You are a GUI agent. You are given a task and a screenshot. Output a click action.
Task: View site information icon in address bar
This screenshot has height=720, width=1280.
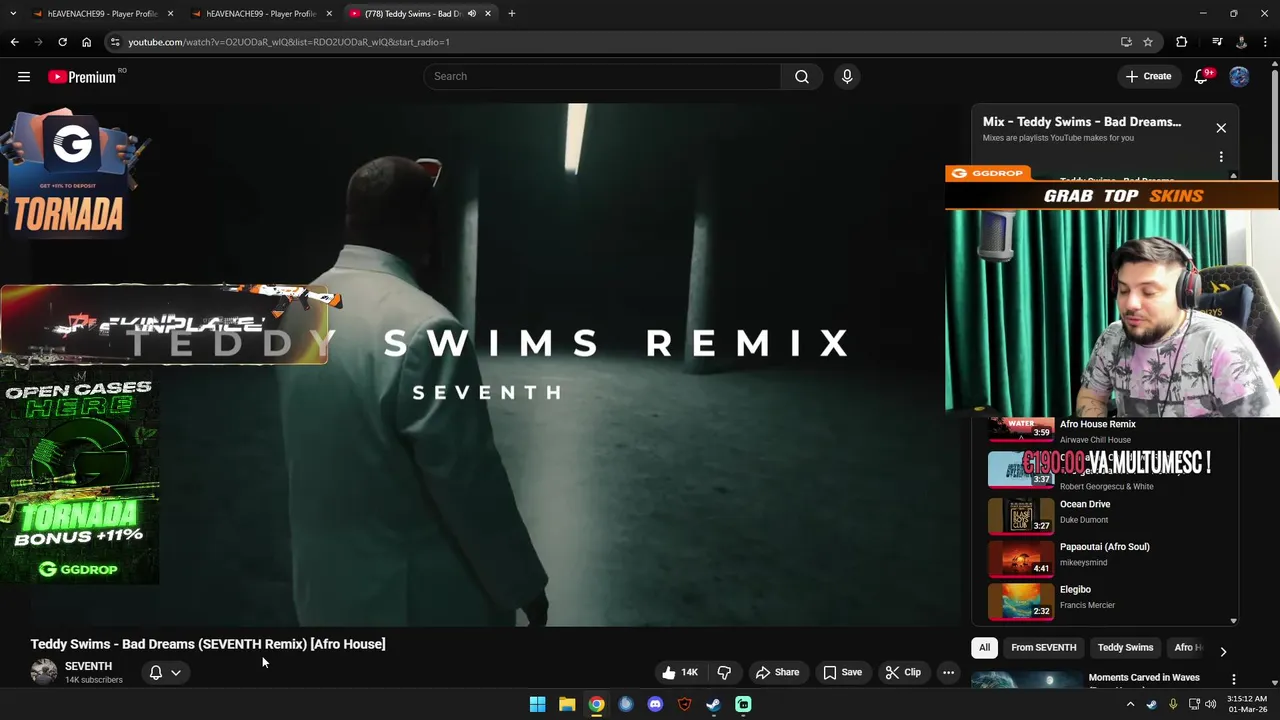tap(115, 42)
